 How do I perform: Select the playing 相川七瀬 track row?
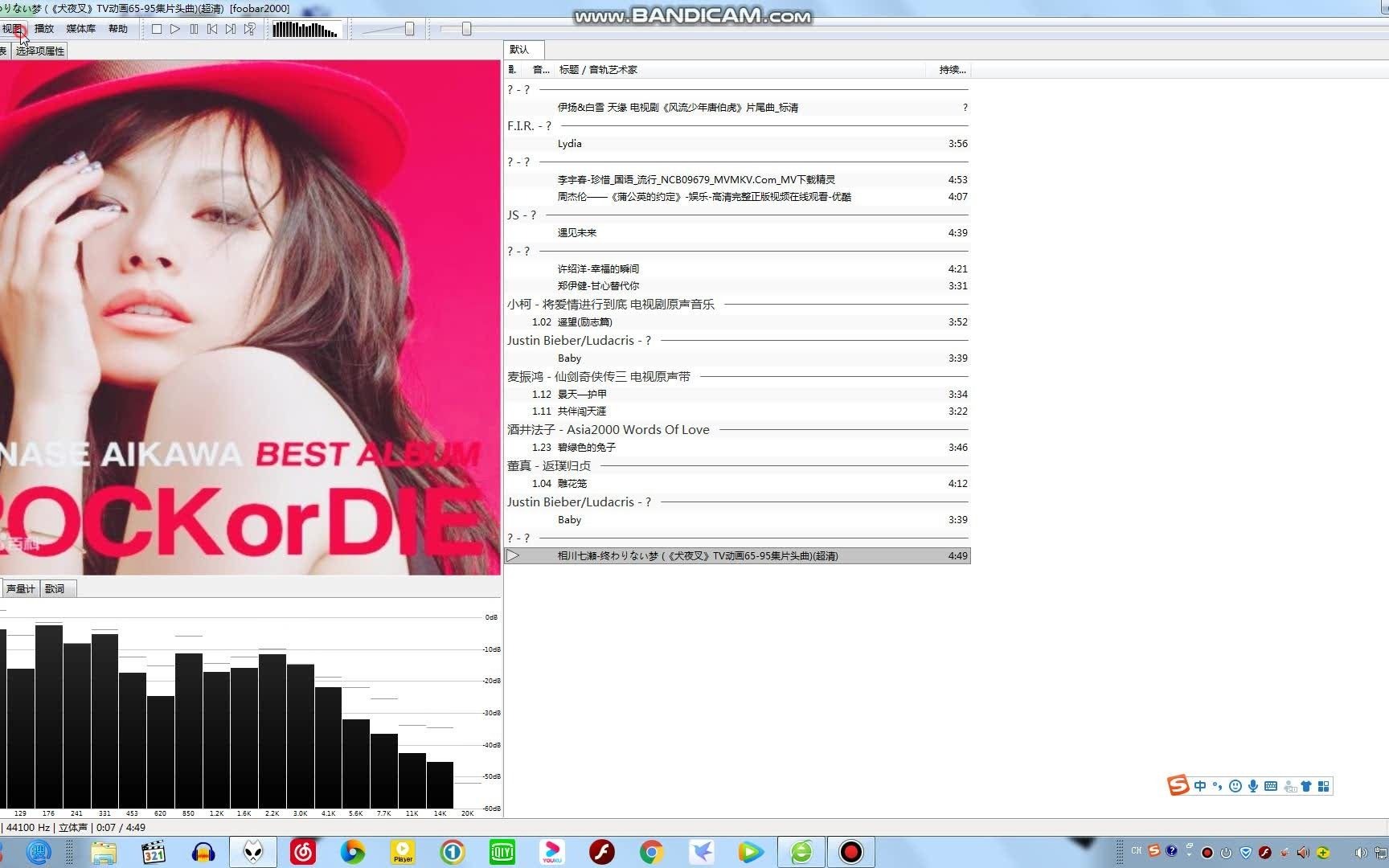(737, 556)
